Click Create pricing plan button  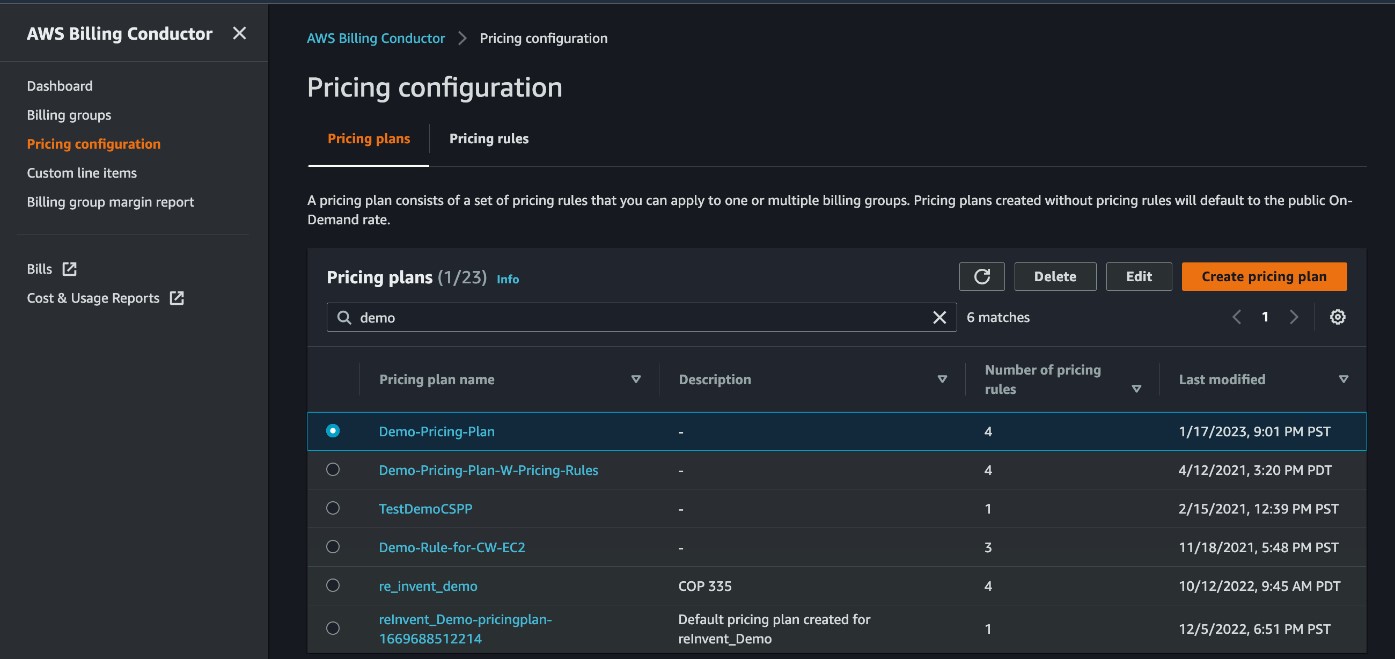(x=1264, y=276)
